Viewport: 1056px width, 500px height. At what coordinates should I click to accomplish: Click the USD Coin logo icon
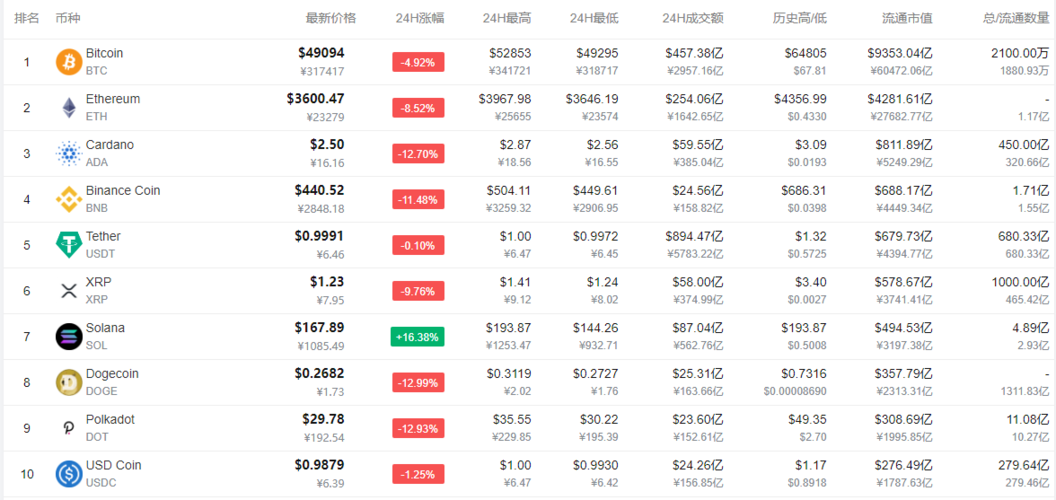pyautogui.click(x=69, y=474)
